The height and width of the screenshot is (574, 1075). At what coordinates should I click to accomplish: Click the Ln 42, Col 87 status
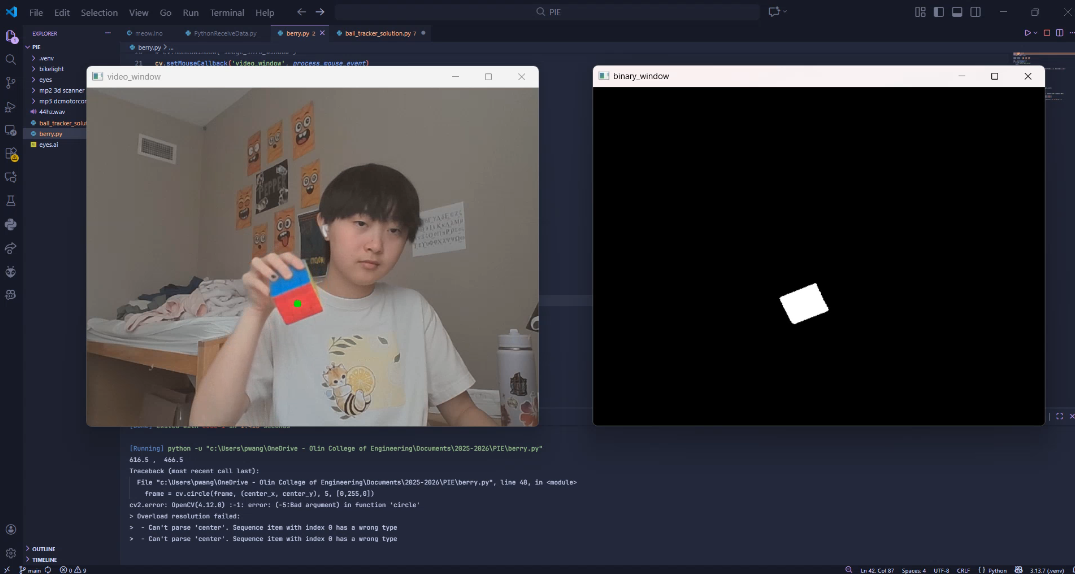pos(877,570)
